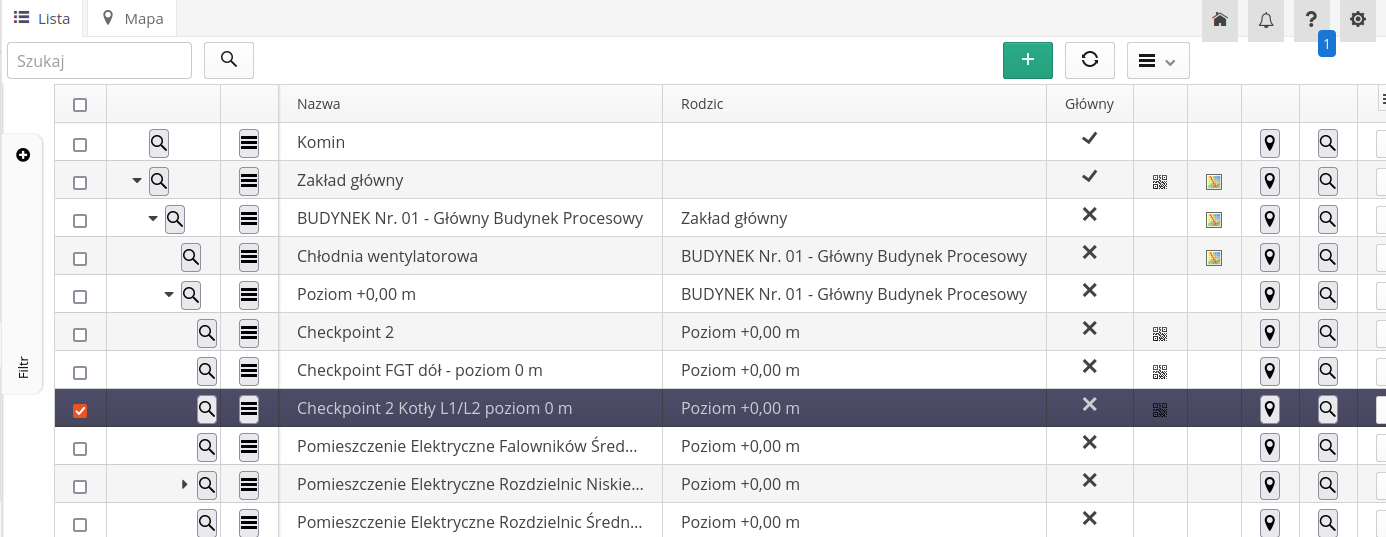Image resolution: width=1386 pixels, height=537 pixels.
Task: Click the help question mark icon
Action: pos(1311,20)
